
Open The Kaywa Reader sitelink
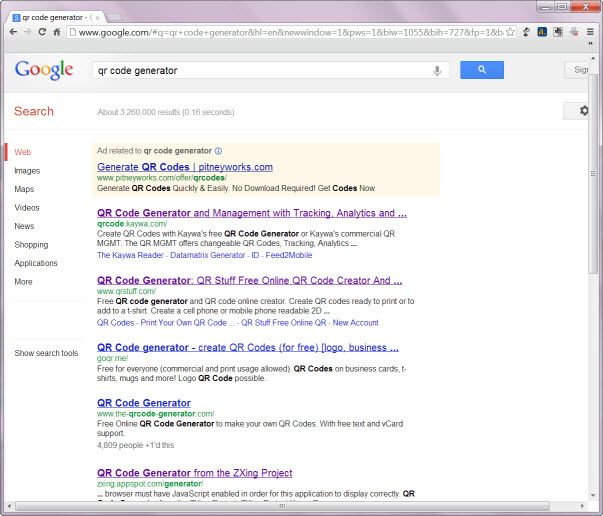(x=130, y=255)
